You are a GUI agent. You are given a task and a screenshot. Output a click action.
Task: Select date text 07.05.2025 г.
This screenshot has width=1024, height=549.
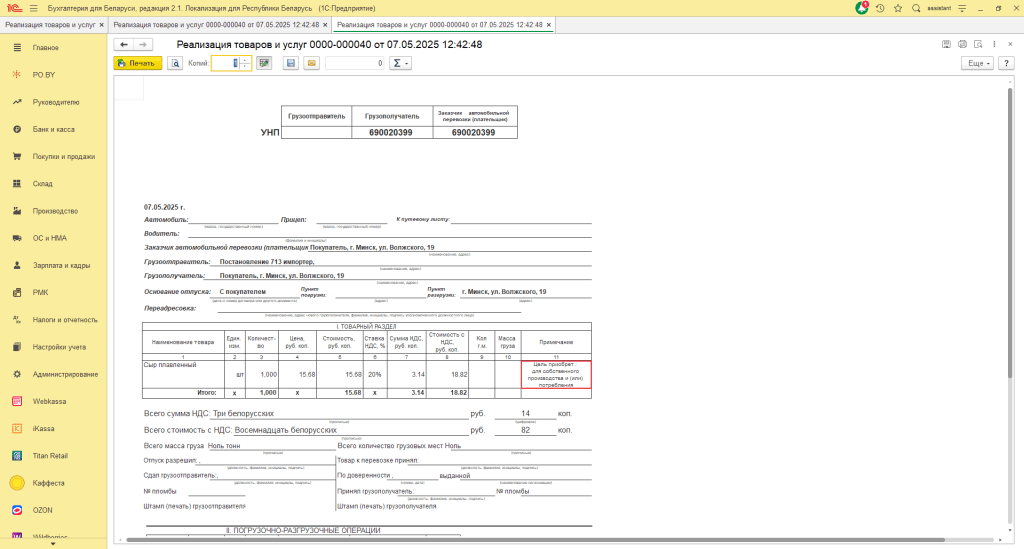(x=164, y=207)
